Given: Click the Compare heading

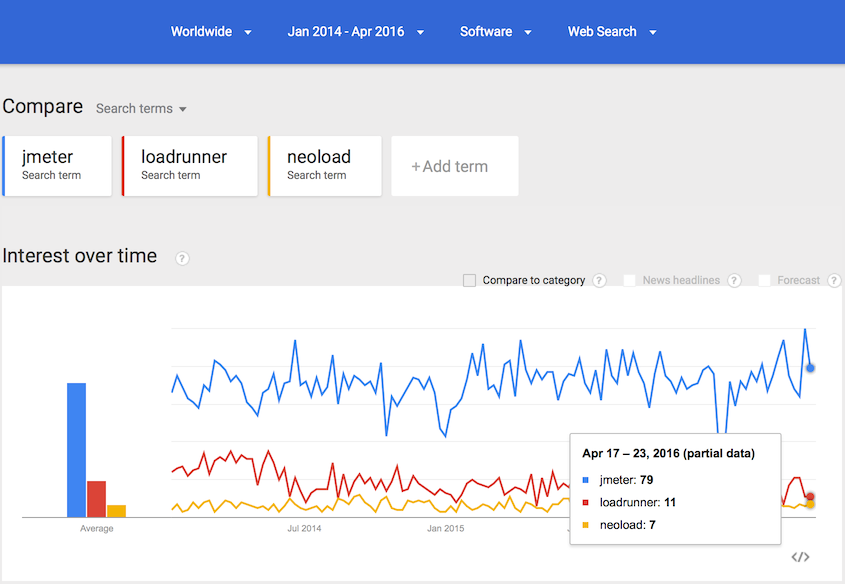Looking at the screenshot, I should pos(43,107).
